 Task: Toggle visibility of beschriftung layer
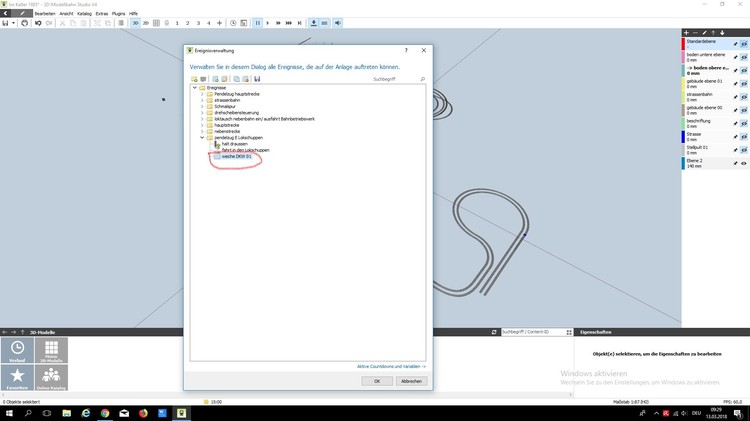[744, 123]
